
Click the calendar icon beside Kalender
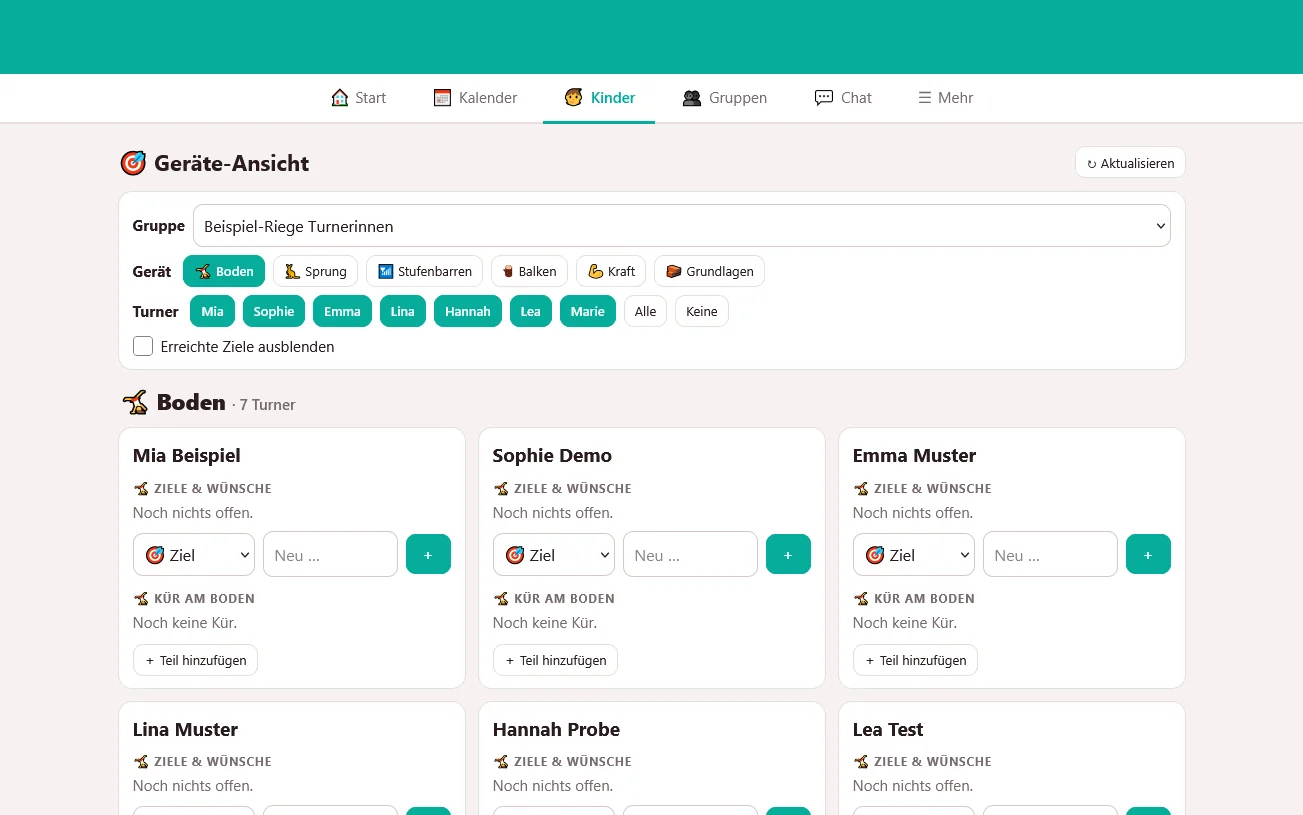[x=442, y=98]
